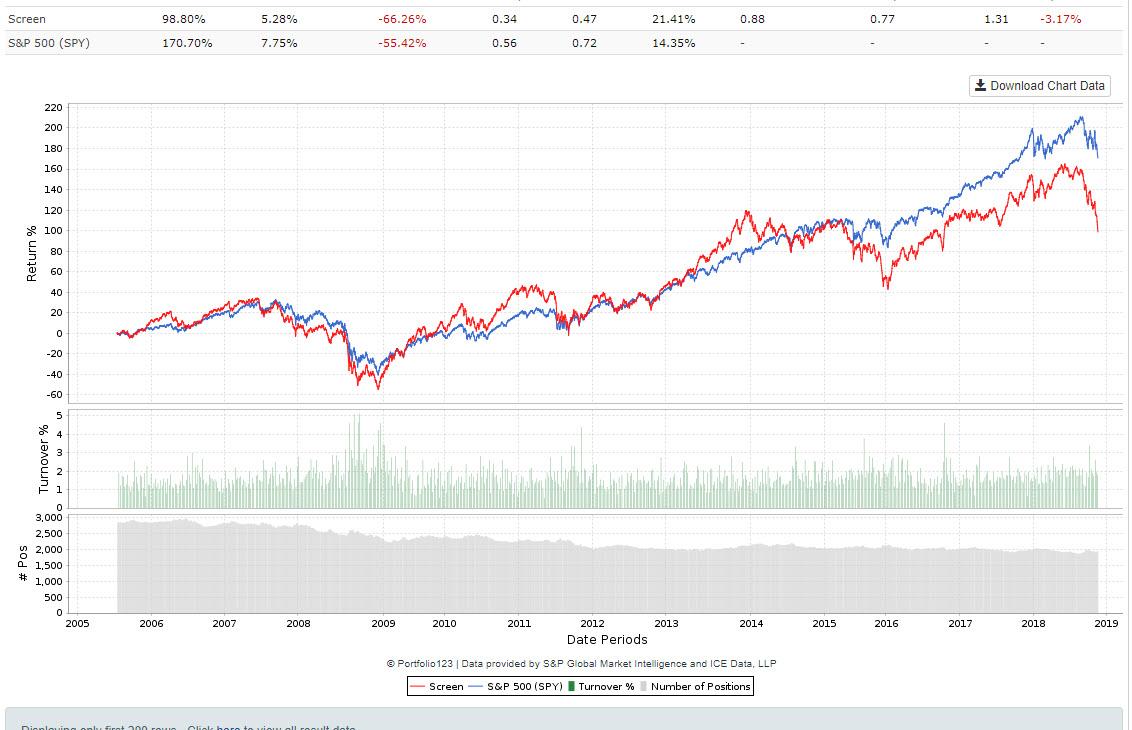Click the 3,000 label on the positions axis
Screen dimensions: 1132x730
coord(49,518)
